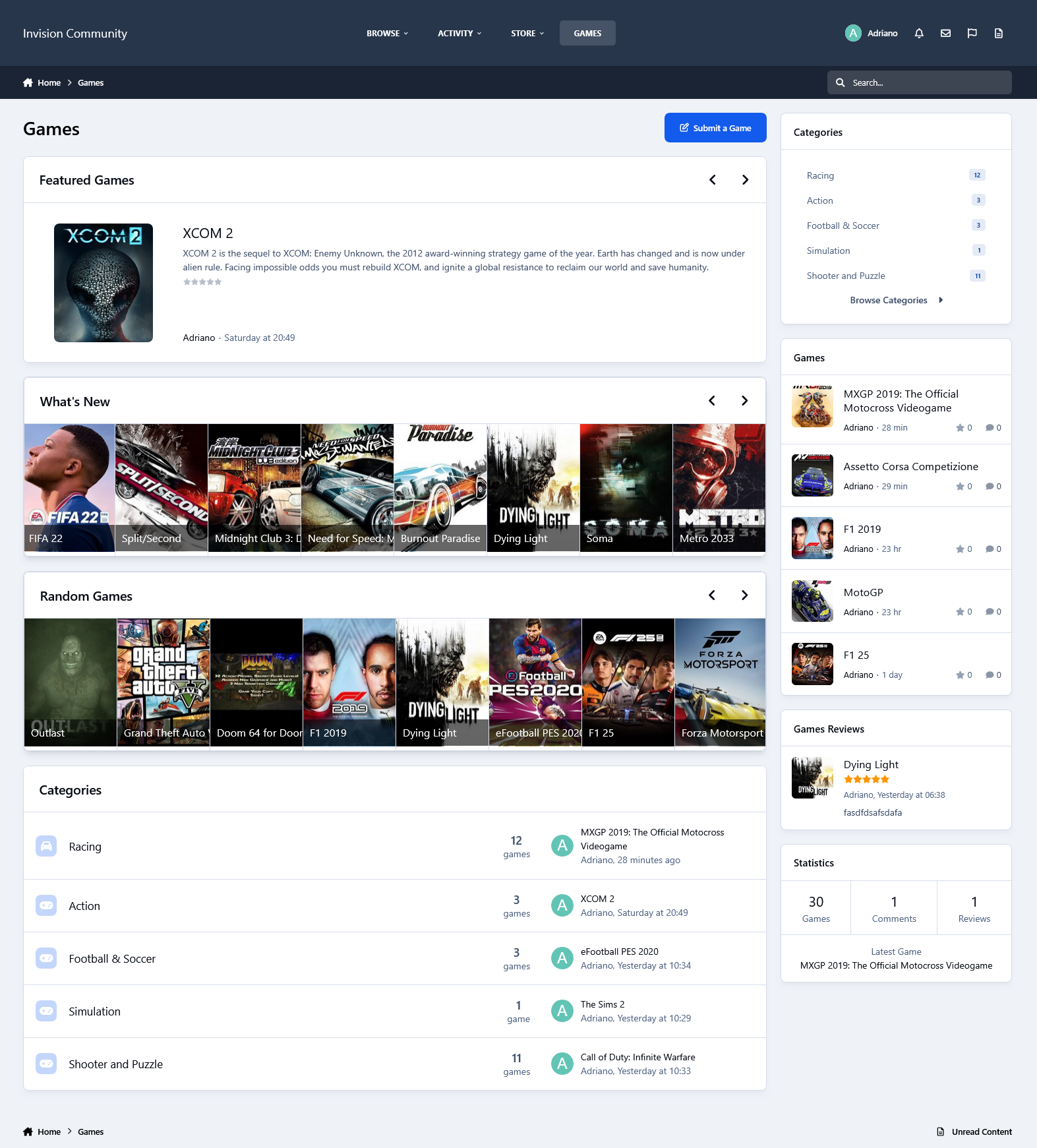This screenshot has width=1037, height=1148.
Task: Click the document icon in header
Action: click(x=998, y=33)
